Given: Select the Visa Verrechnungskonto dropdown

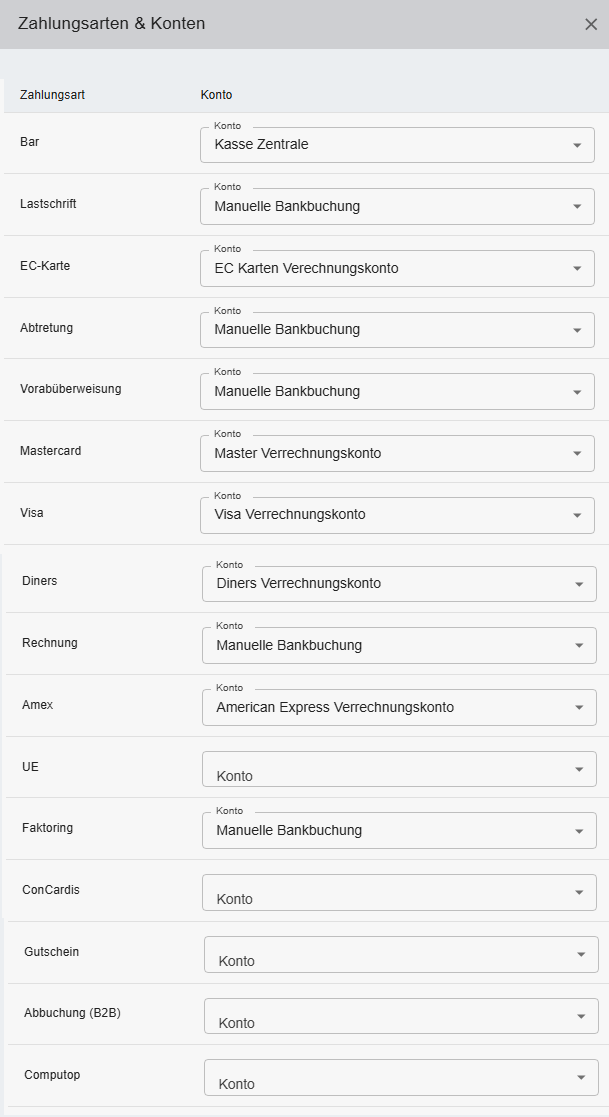Looking at the screenshot, I should (x=397, y=515).
